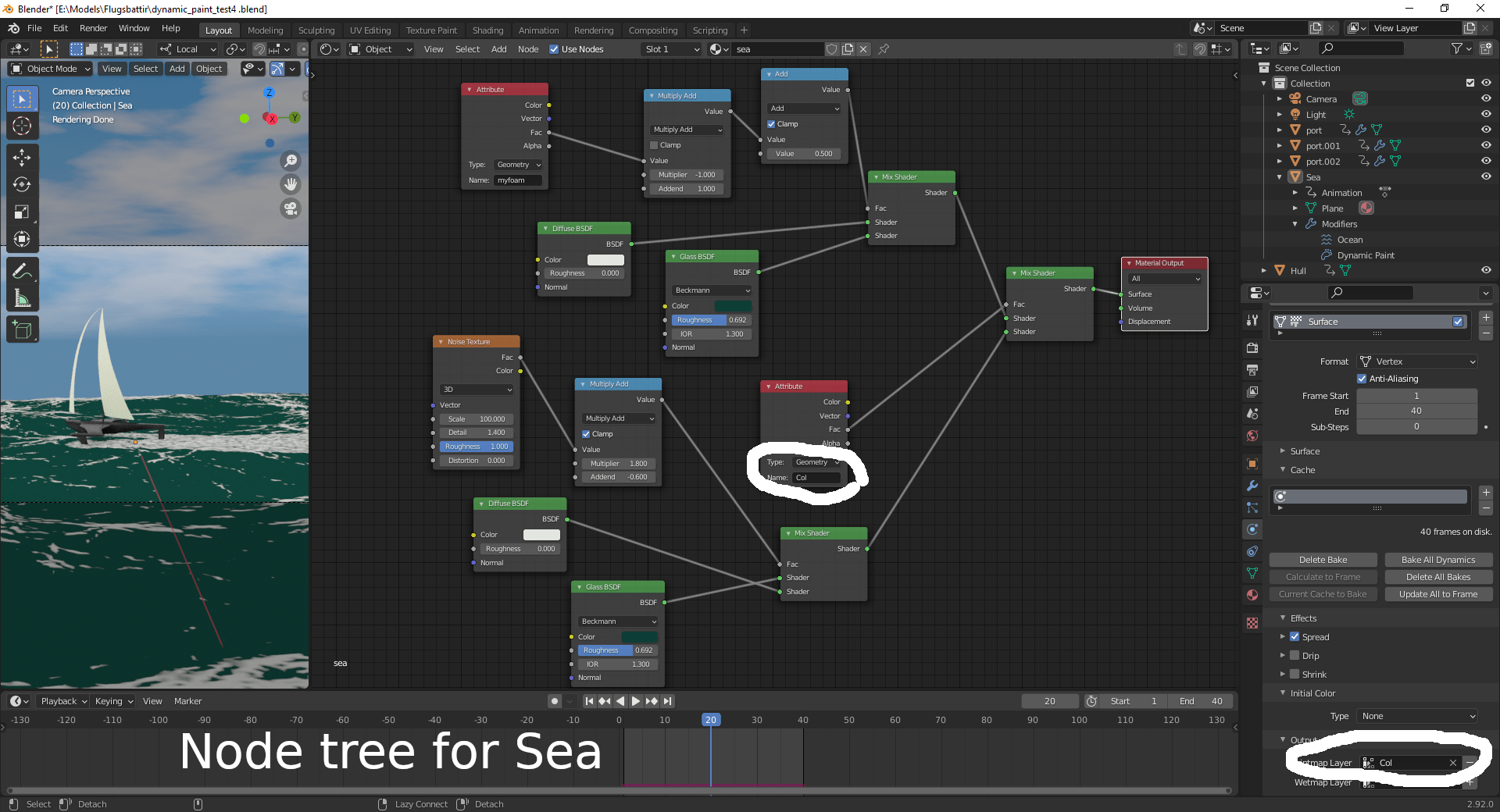Open the Render Properties tab
The image size is (1500, 812).
click(1252, 347)
